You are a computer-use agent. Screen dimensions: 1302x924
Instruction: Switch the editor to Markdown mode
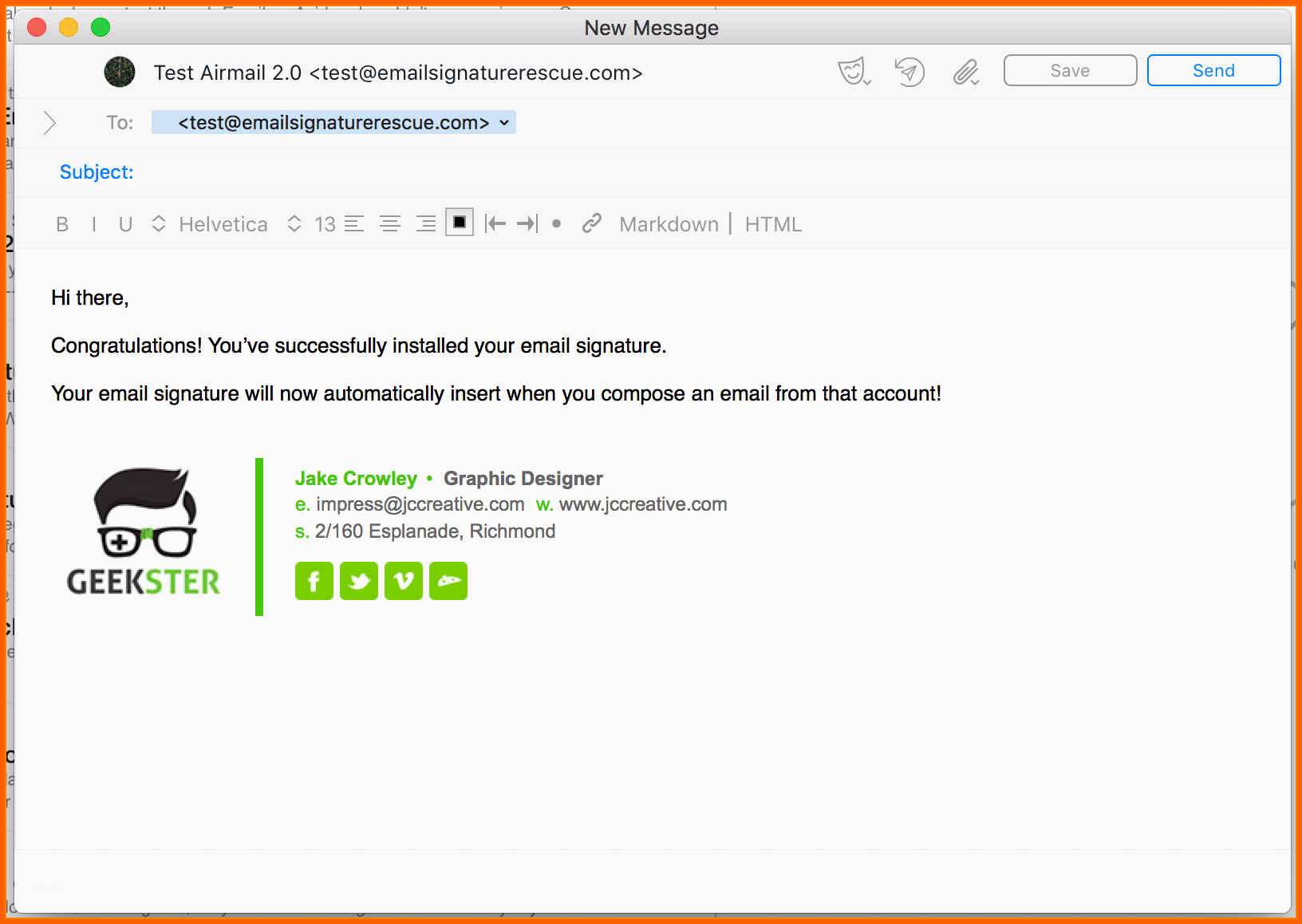click(x=669, y=224)
